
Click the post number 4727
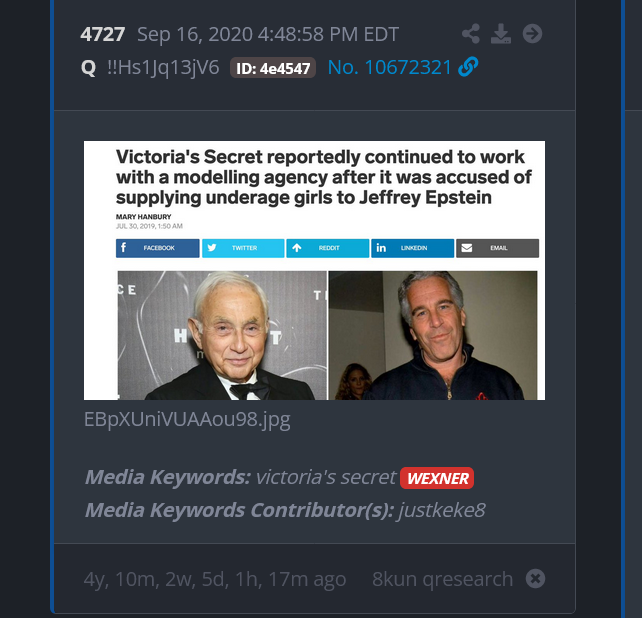[x=102, y=34]
